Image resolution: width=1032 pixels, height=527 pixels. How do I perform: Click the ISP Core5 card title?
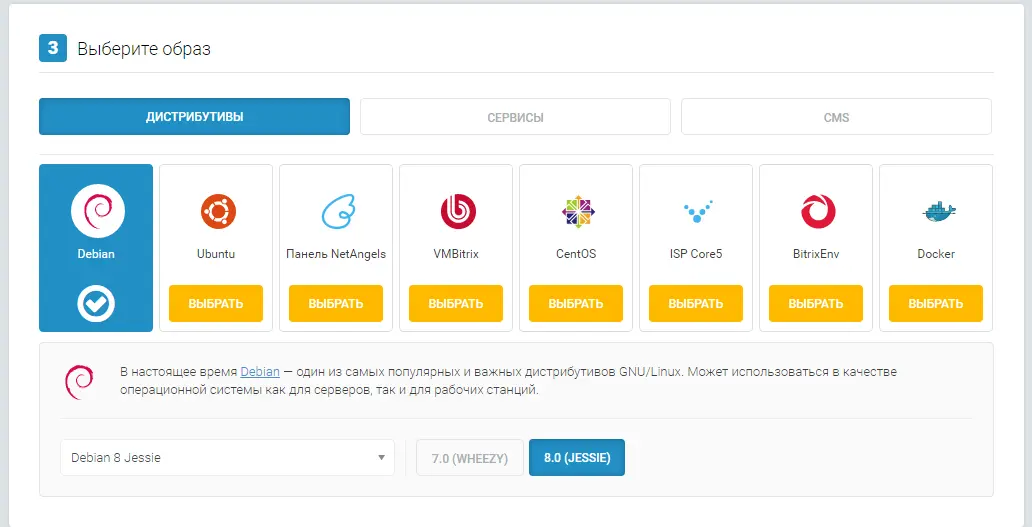tap(696, 254)
